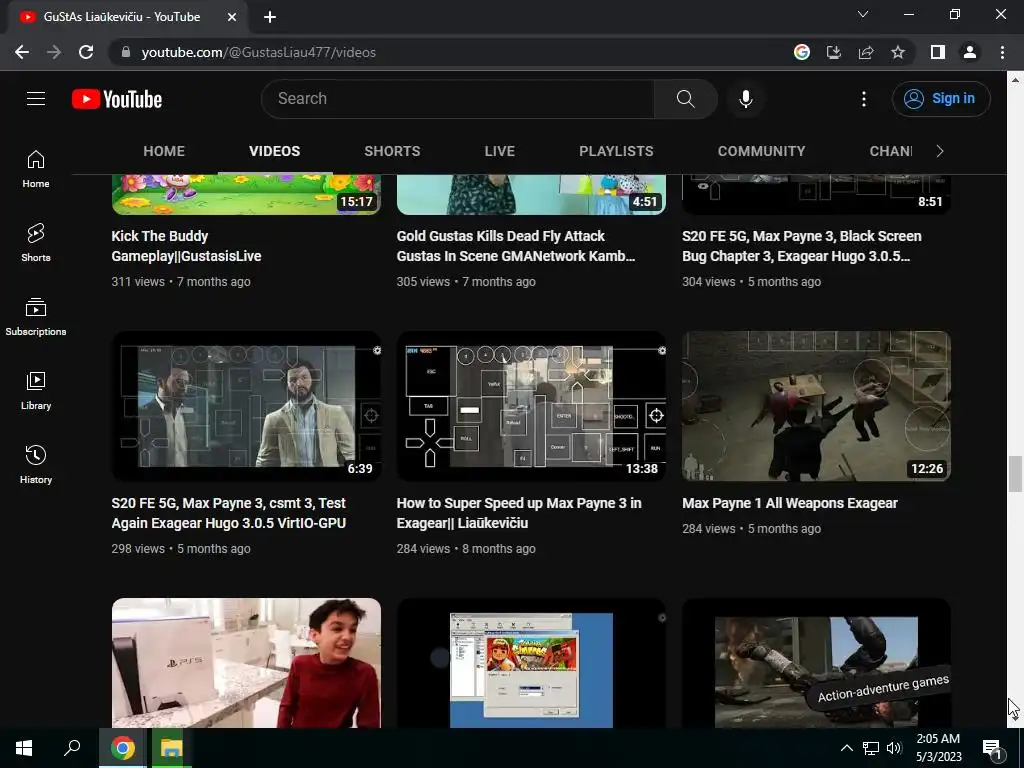Click the page vertical scrollbar thumb
Image resolution: width=1024 pixels, height=768 pixels.
(1014, 474)
